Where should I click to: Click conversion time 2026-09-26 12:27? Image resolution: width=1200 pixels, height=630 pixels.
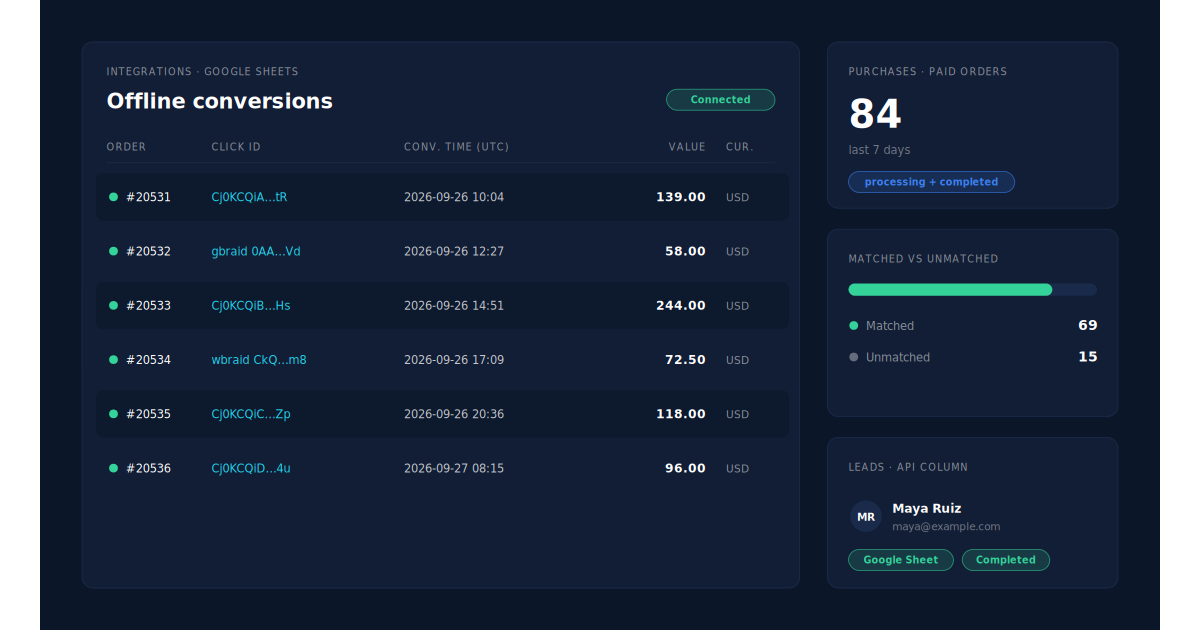(x=454, y=251)
